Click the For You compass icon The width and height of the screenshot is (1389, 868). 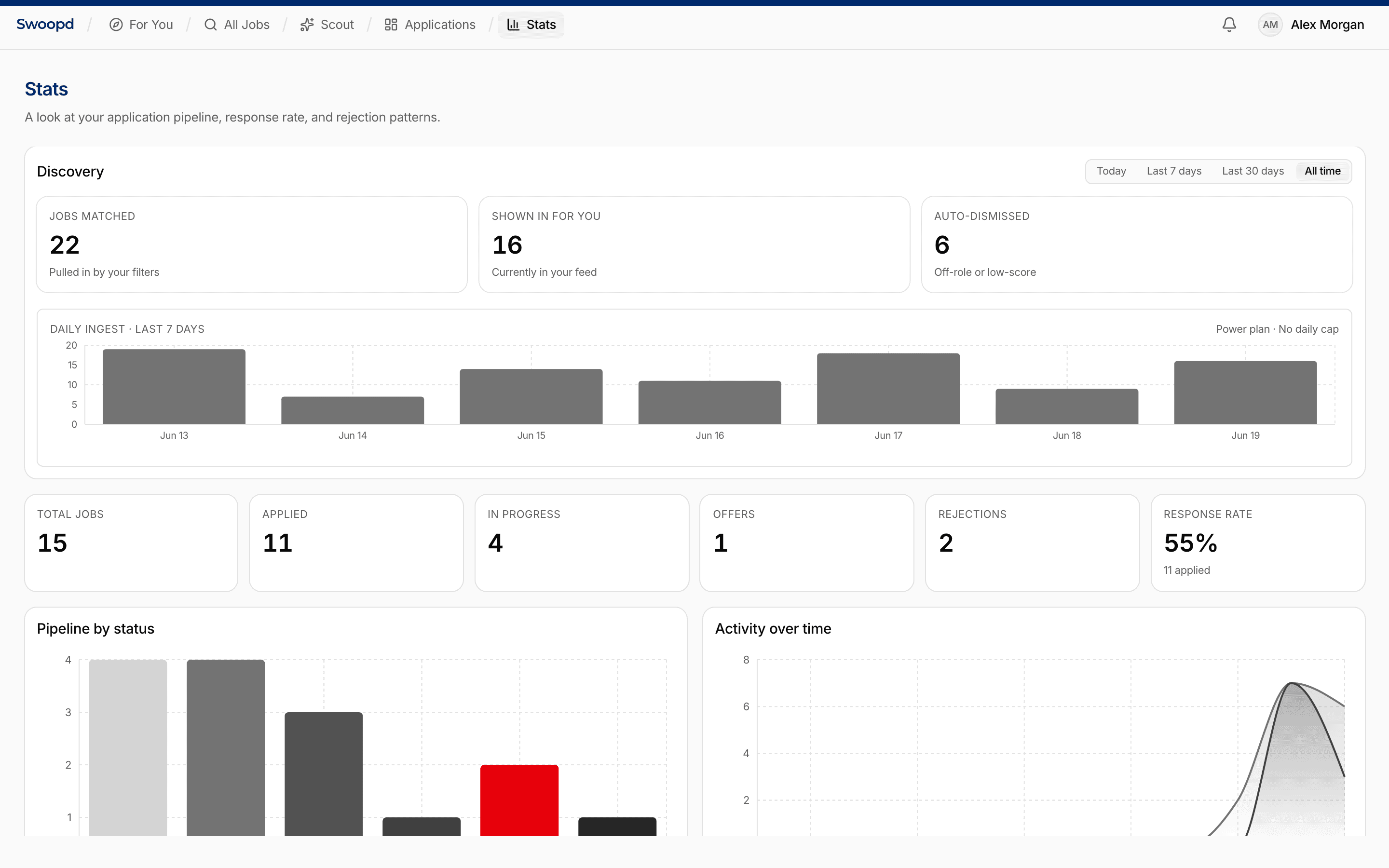point(116,25)
